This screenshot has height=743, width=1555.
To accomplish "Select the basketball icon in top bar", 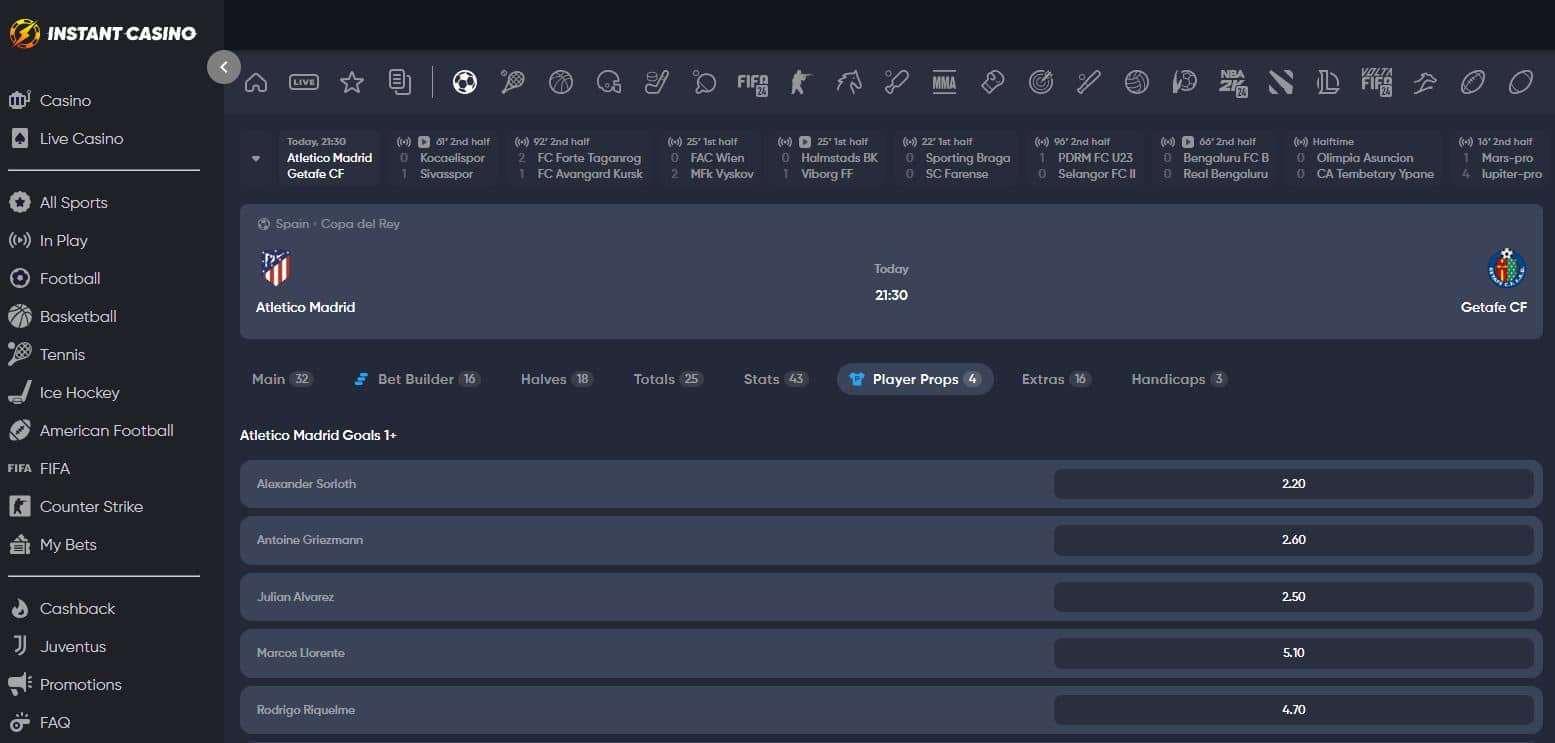I will tap(561, 82).
